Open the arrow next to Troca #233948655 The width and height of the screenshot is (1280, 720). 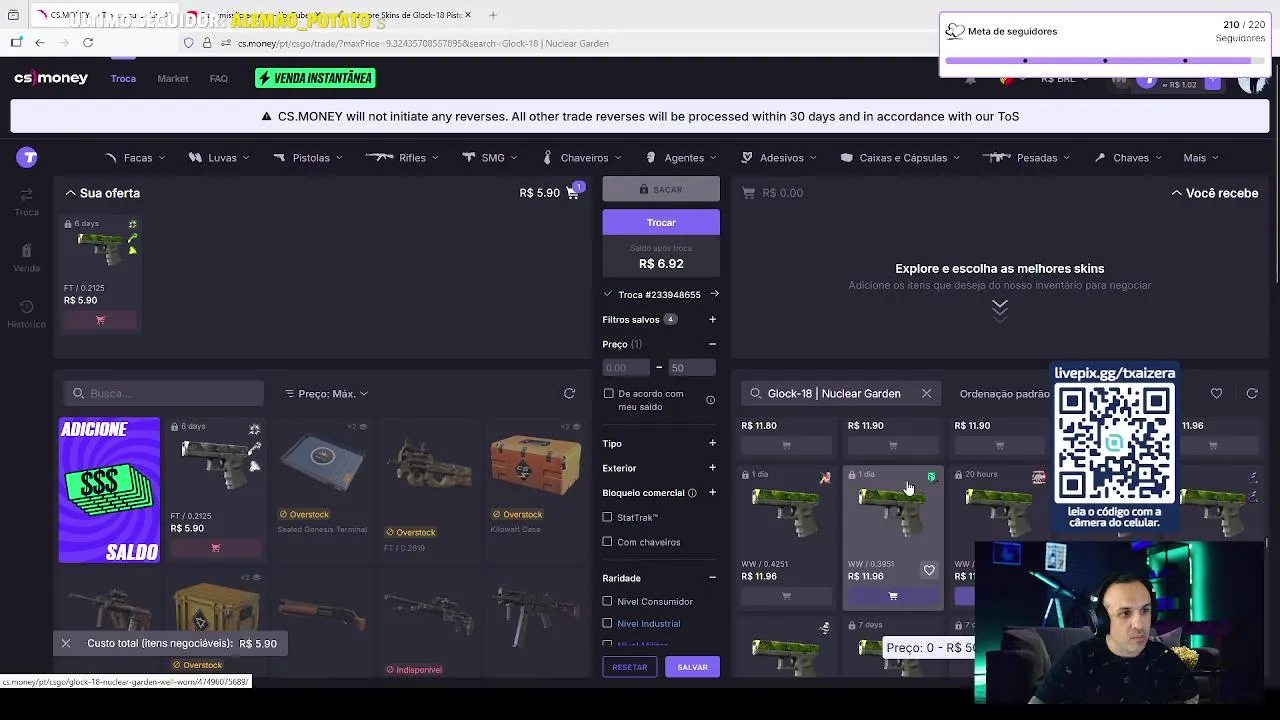[714, 294]
